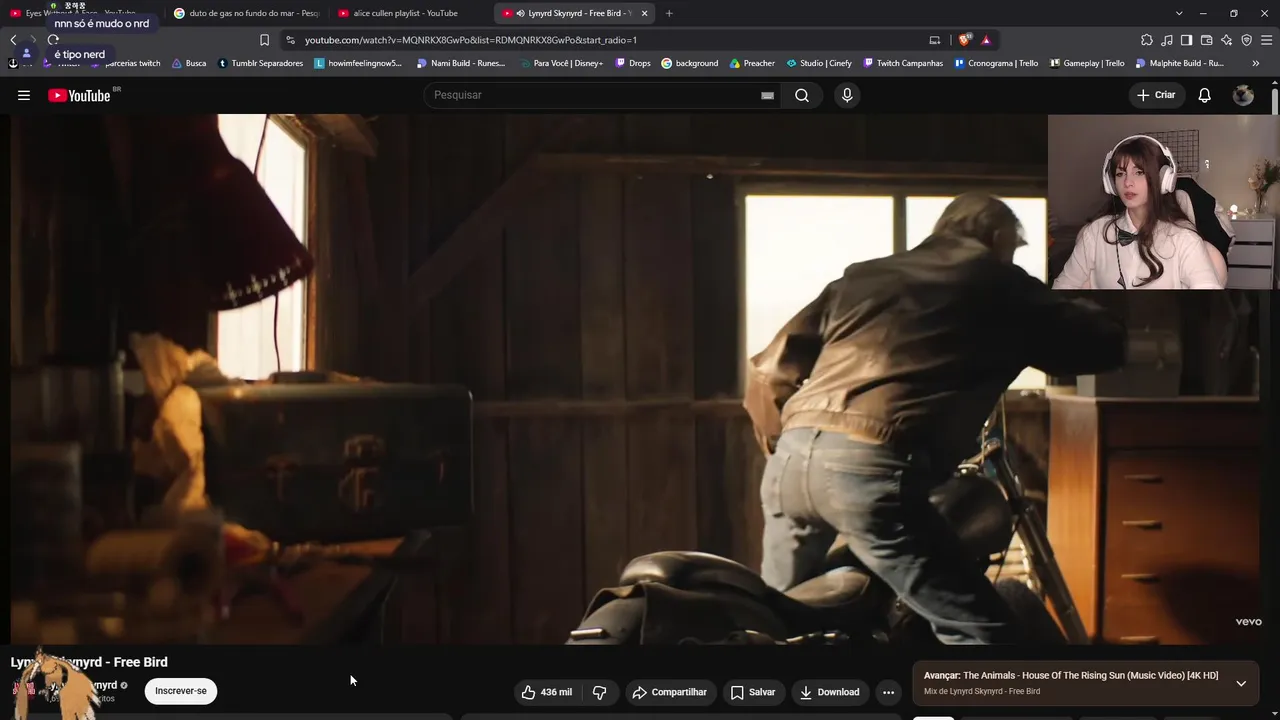Open the 'Para Você | Disney+' bookmark
The height and width of the screenshot is (720, 1280).
[561, 63]
